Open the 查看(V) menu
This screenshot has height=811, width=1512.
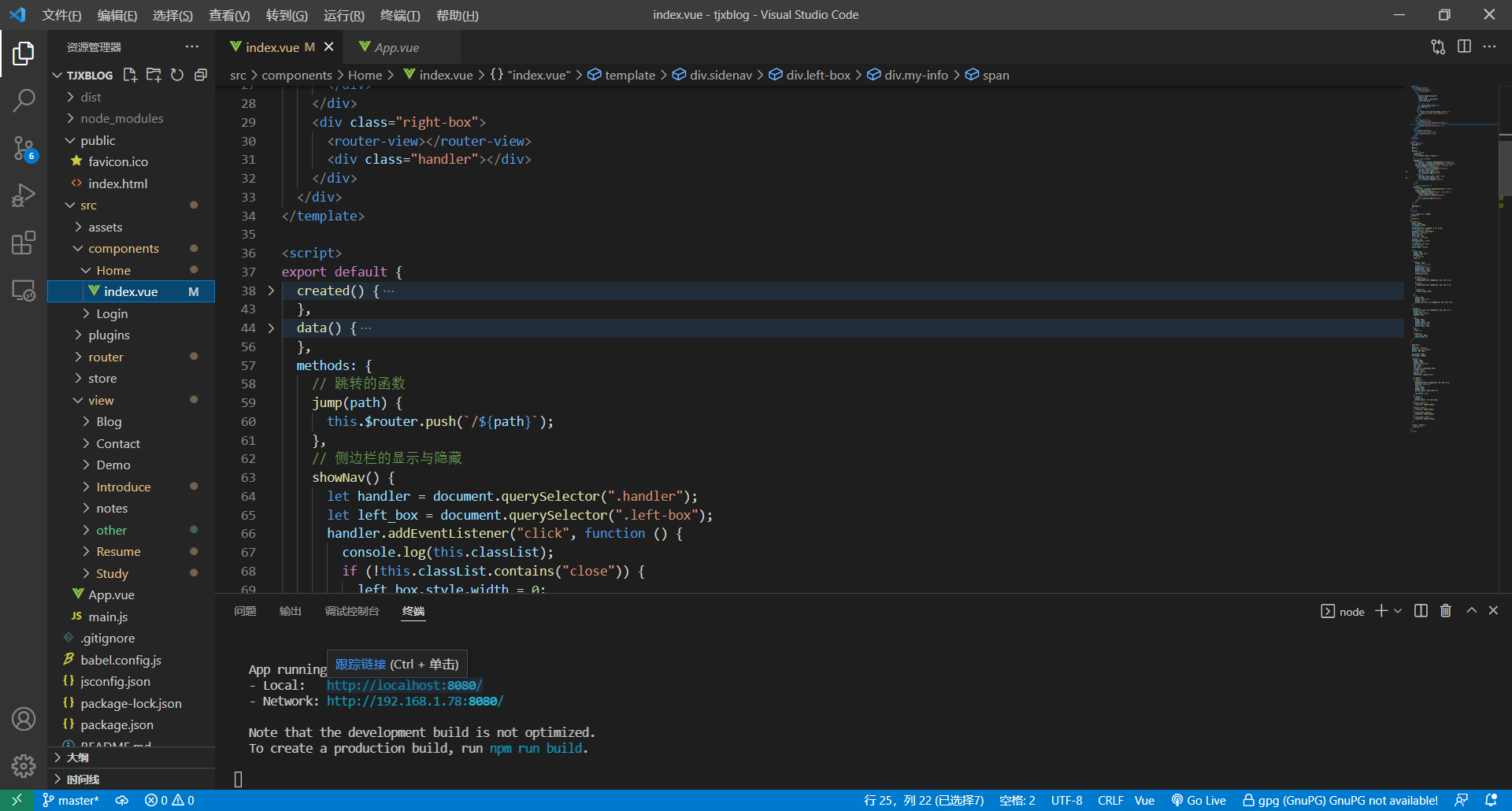229,15
